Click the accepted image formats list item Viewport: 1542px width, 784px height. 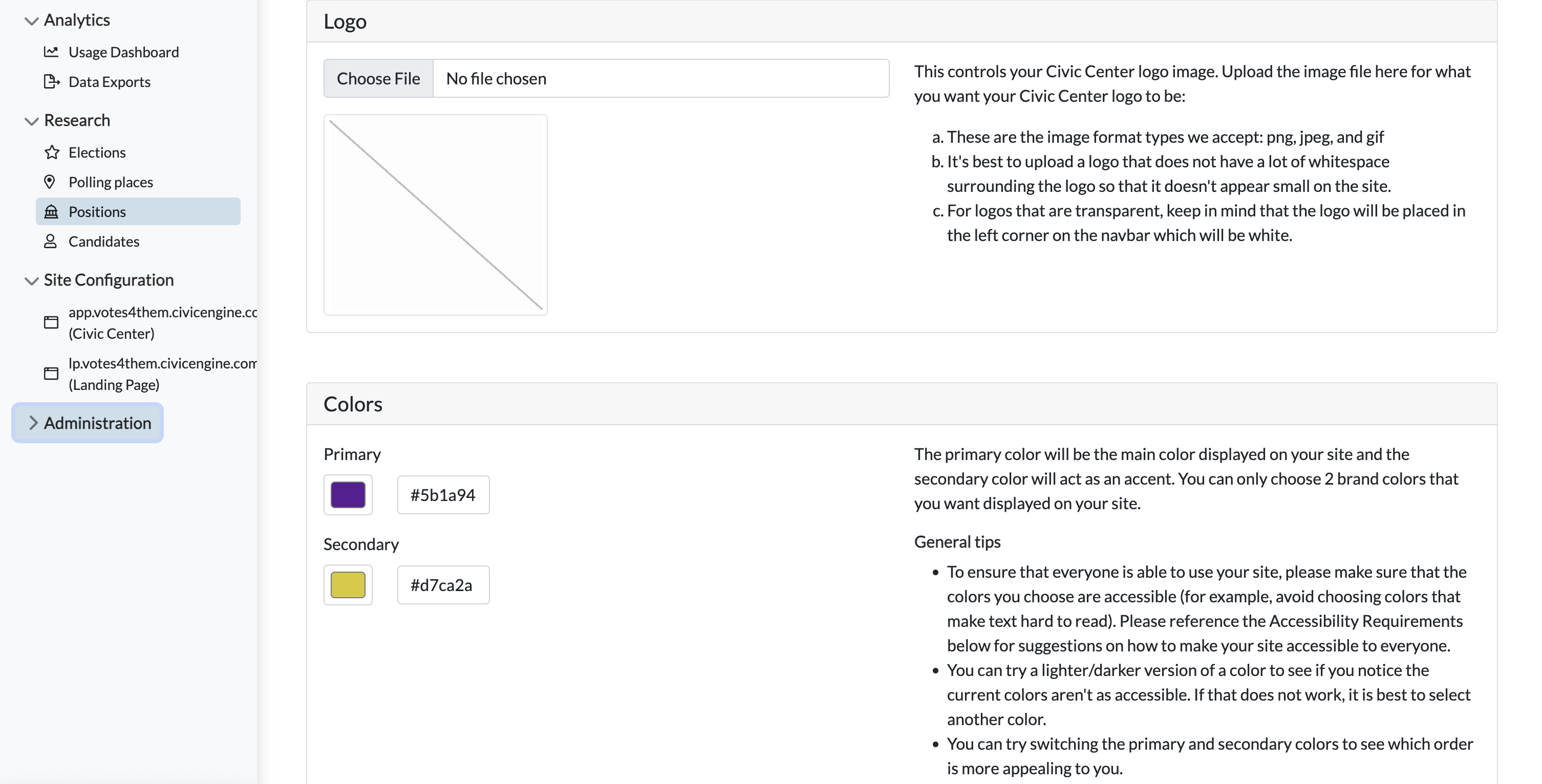[1165, 137]
